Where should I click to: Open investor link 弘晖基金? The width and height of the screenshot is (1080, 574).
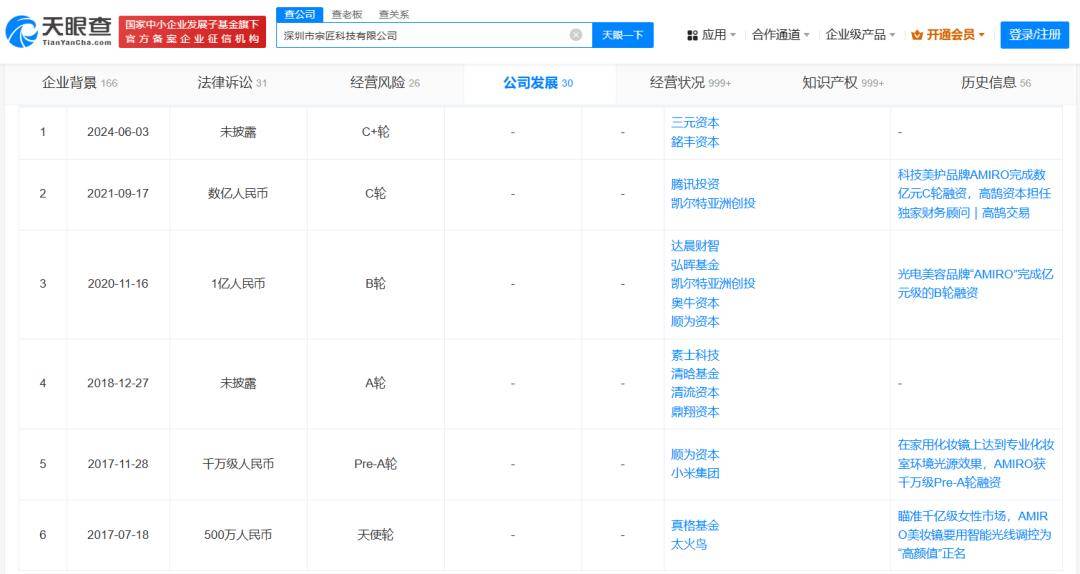(695, 265)
